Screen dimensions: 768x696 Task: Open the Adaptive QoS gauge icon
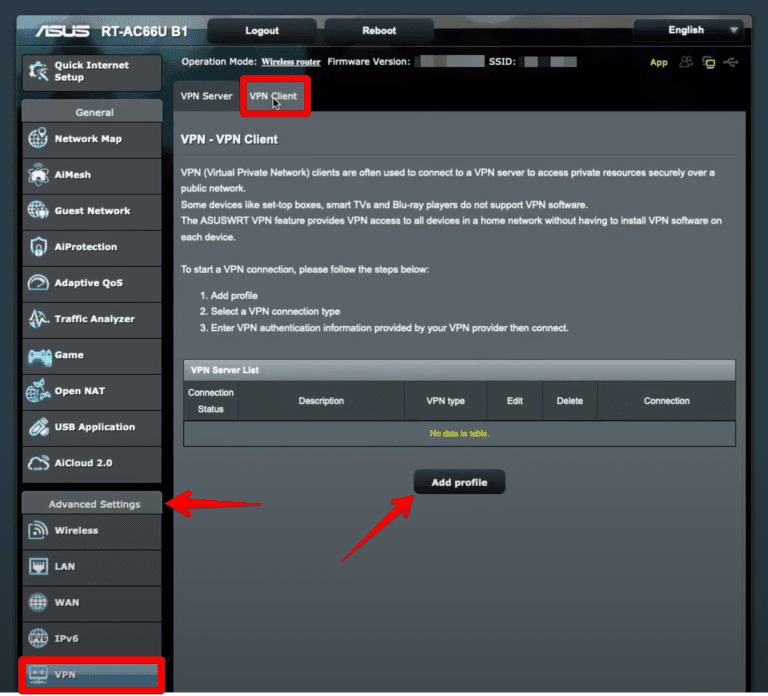point(39,283)
